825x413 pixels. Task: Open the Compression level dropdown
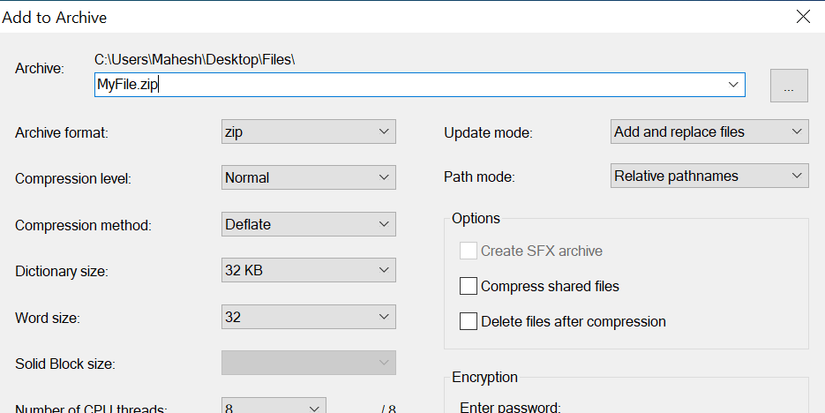308,178
